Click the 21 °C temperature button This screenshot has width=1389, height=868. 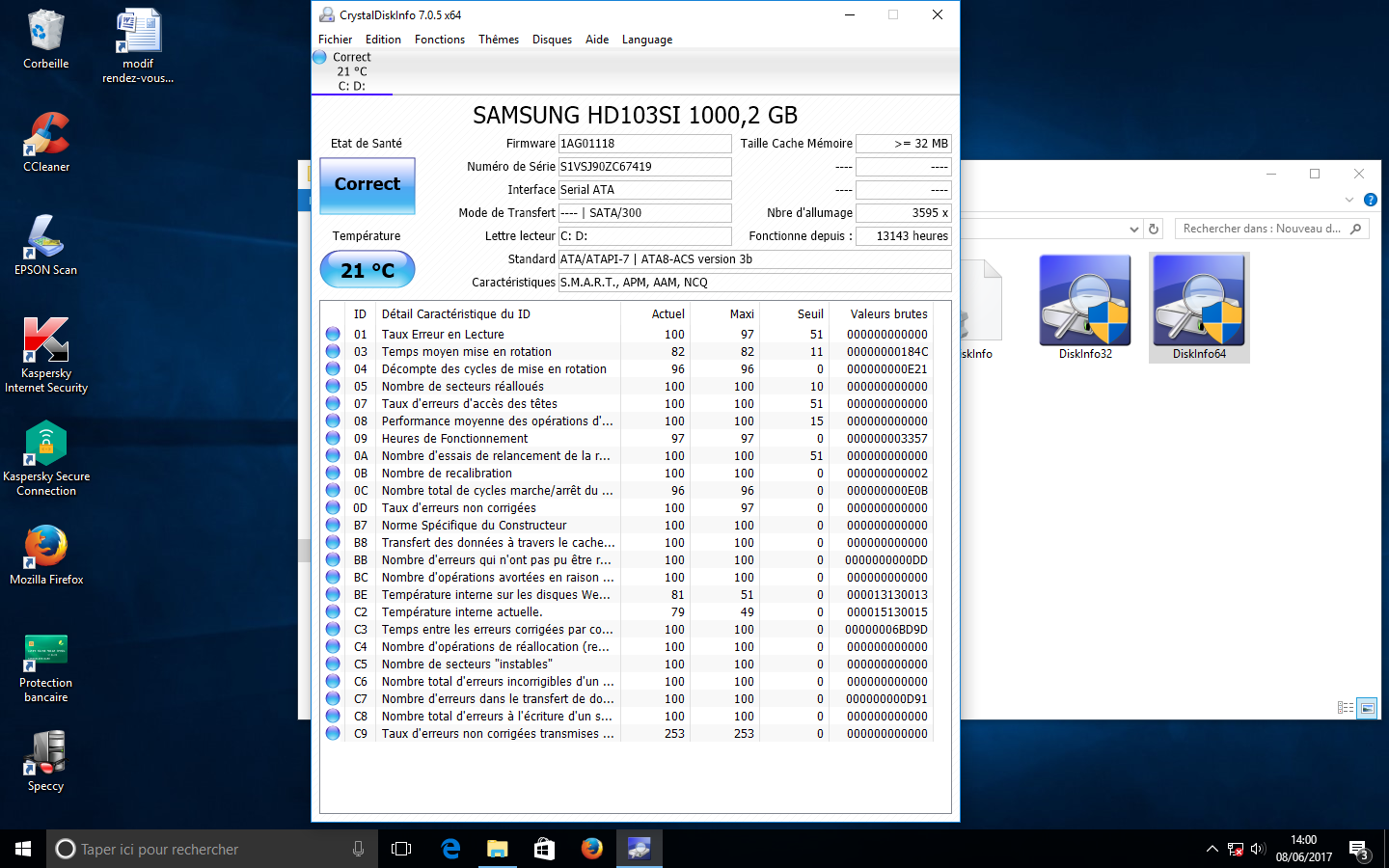(368, 269)
